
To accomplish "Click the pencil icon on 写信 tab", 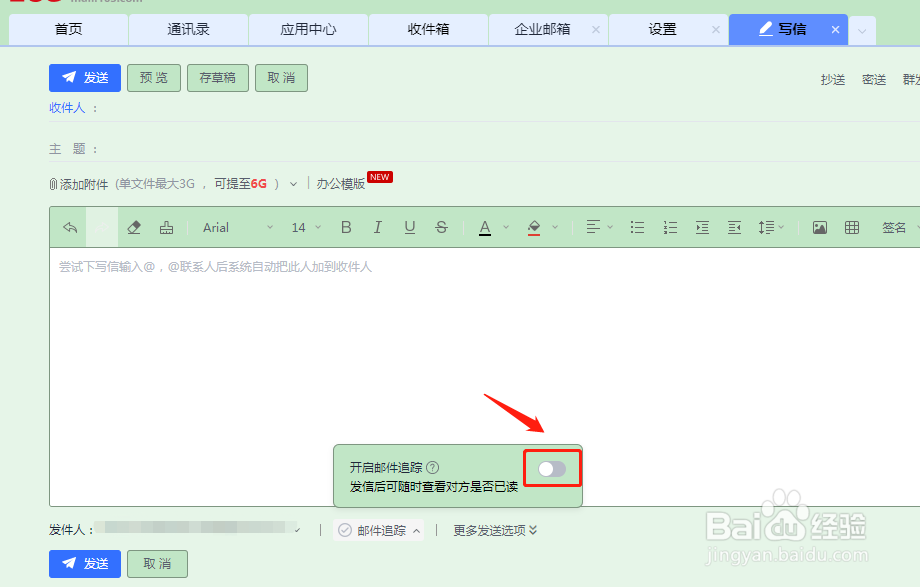I will (x=766, y=29).
